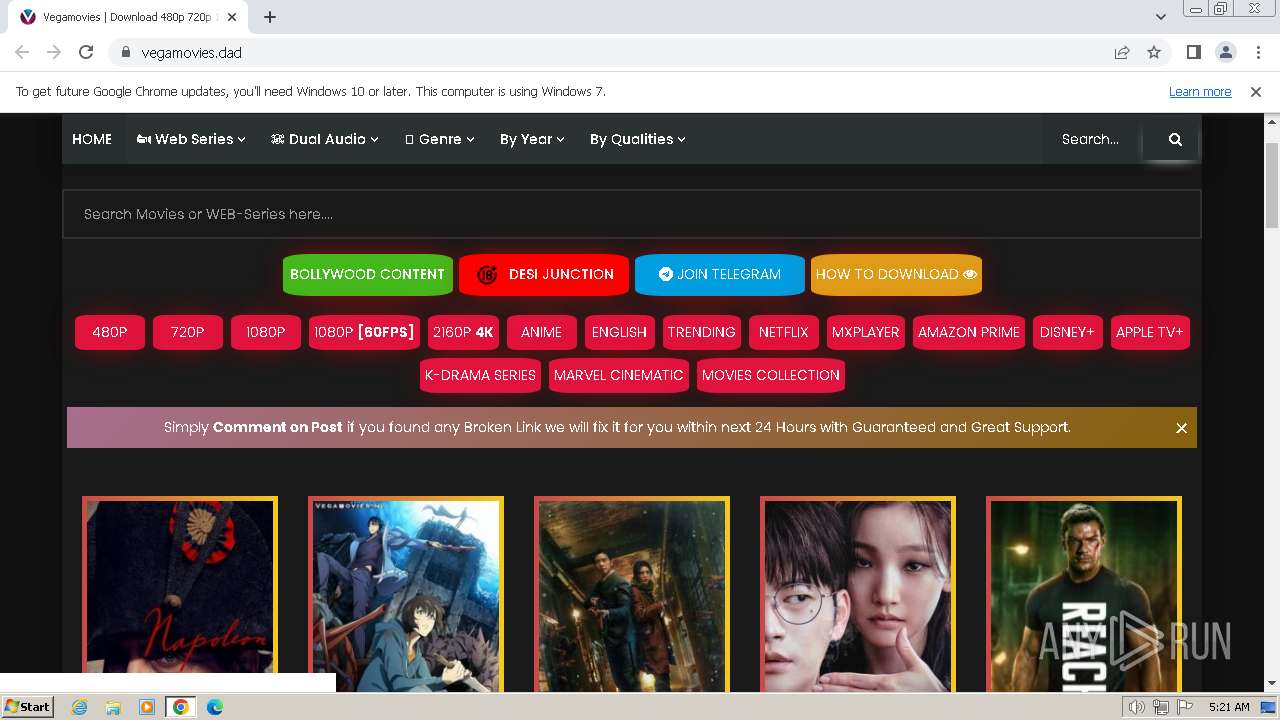Screen dimensions: 1280x720
Task: Select 1080P 60FPS tag
Action: [x=364, y=332]
